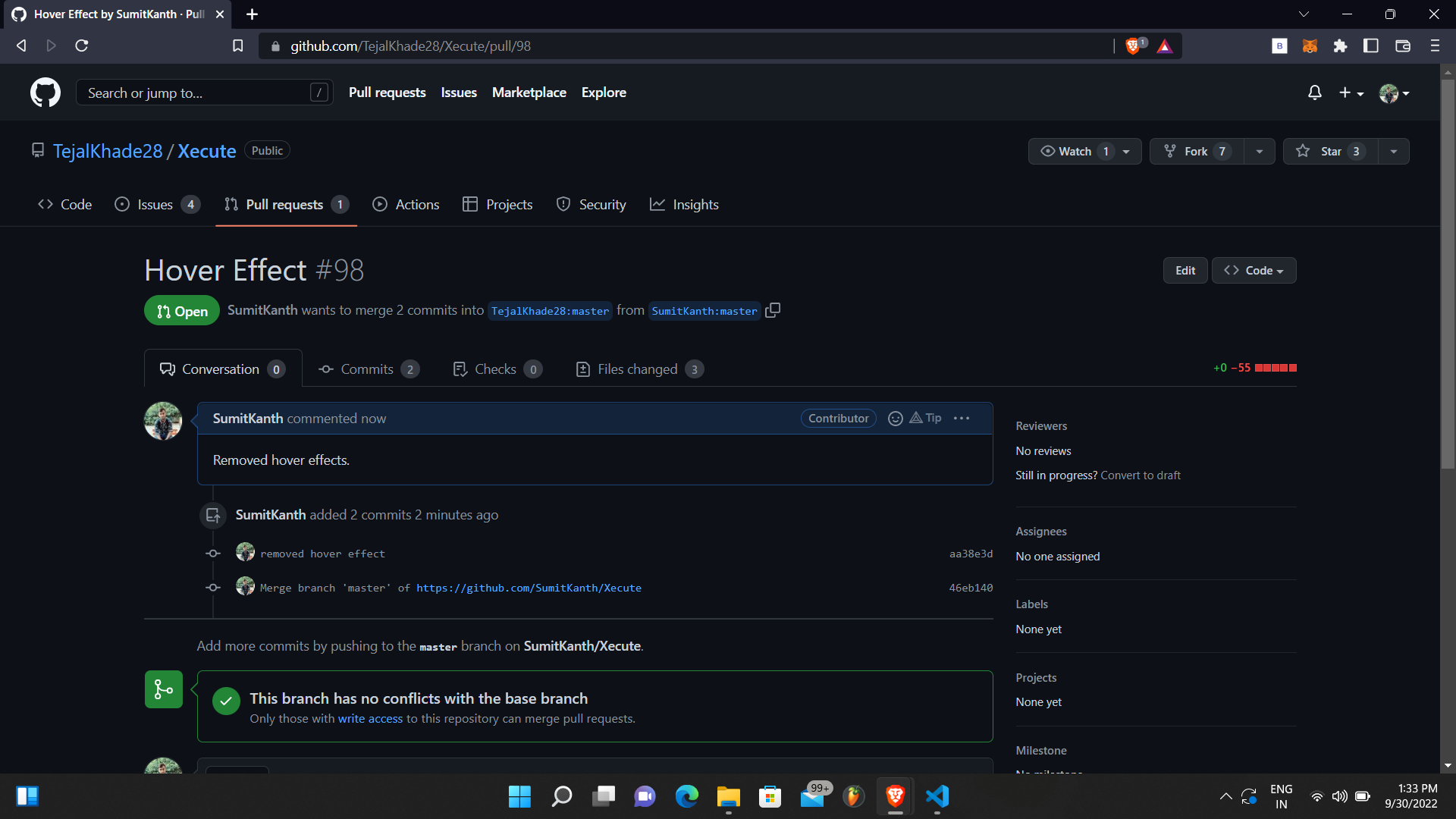Open the kebab menu on SumitKanth's comment
Image resolution: width=1456 pixels, height=819 pixels.
point(962,418)
